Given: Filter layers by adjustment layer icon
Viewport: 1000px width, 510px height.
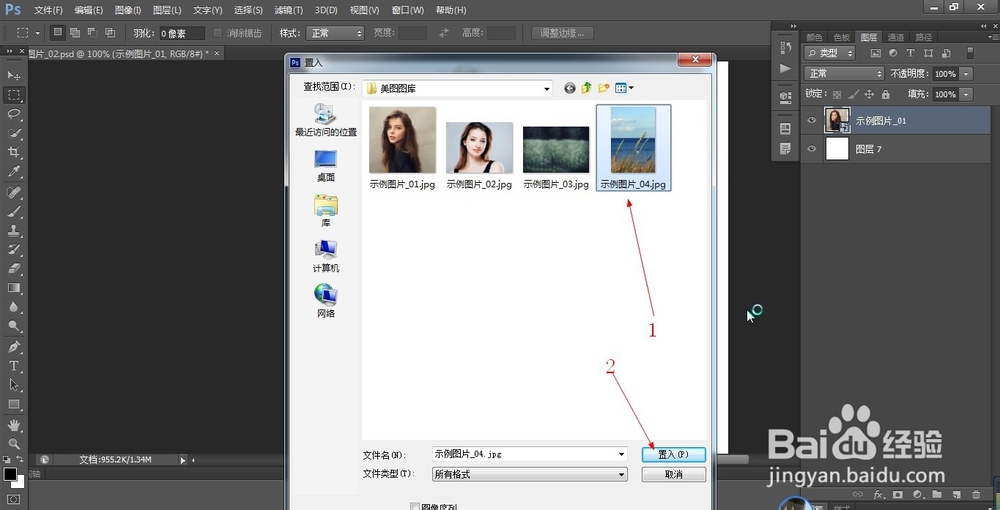Looking at the screenshot, I should [893, 53].
